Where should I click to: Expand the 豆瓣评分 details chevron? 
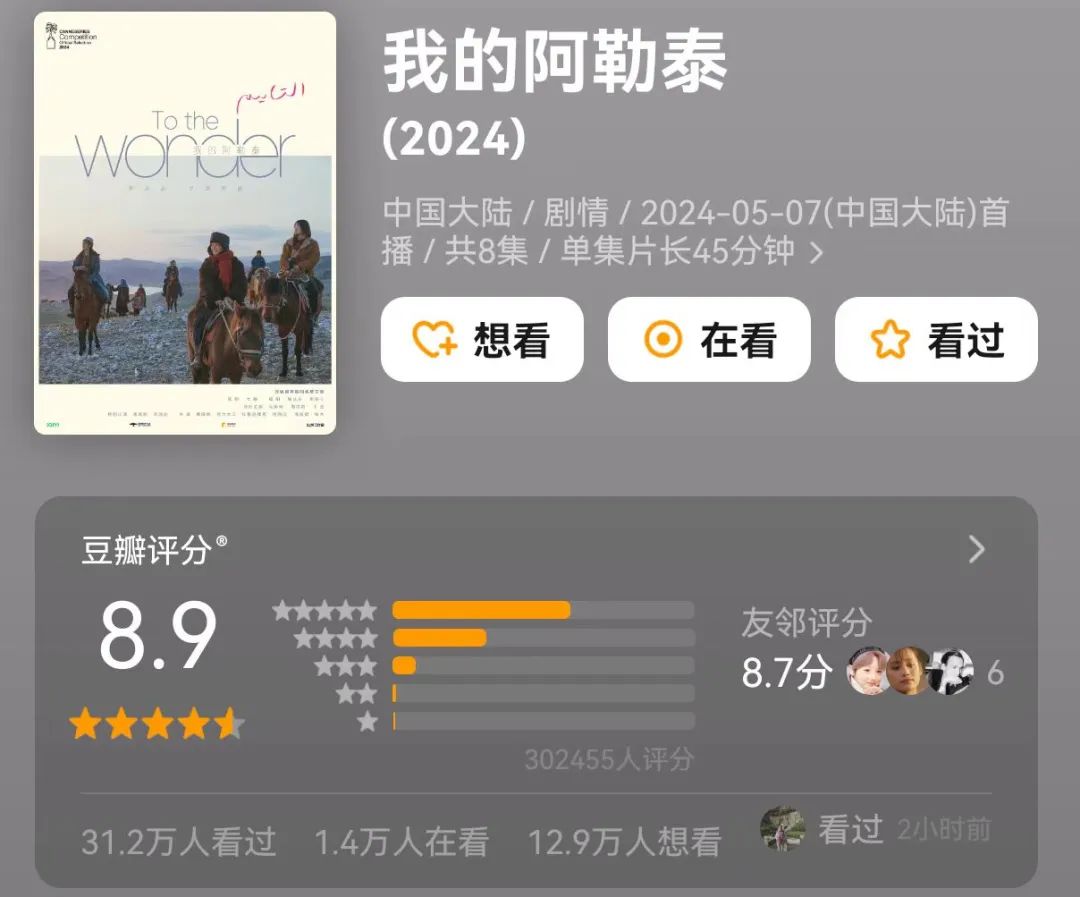tap(977, 550)
